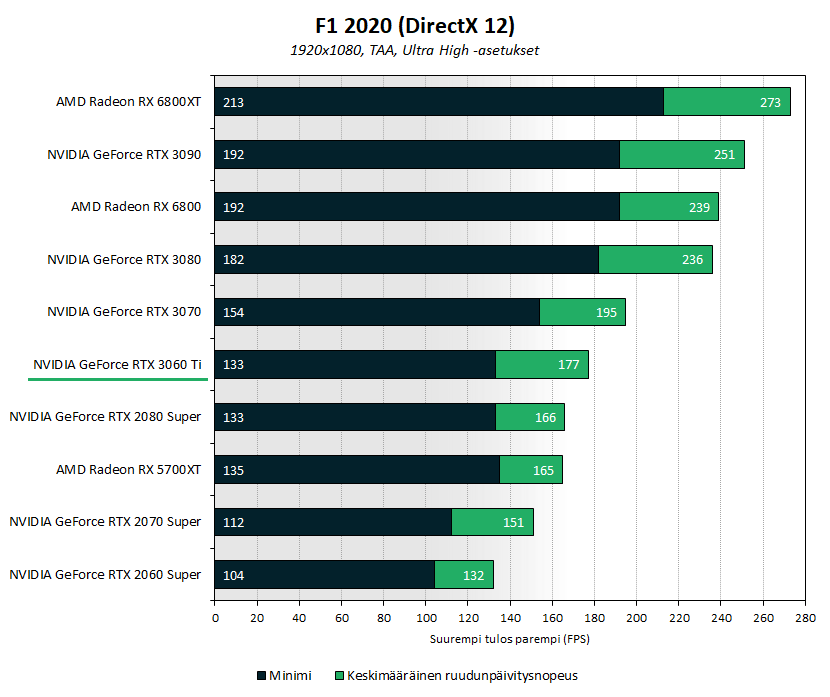Click the RTX 2070 Super 151 average segment
The width and height of the screenshot is (830, 697).
493,522
